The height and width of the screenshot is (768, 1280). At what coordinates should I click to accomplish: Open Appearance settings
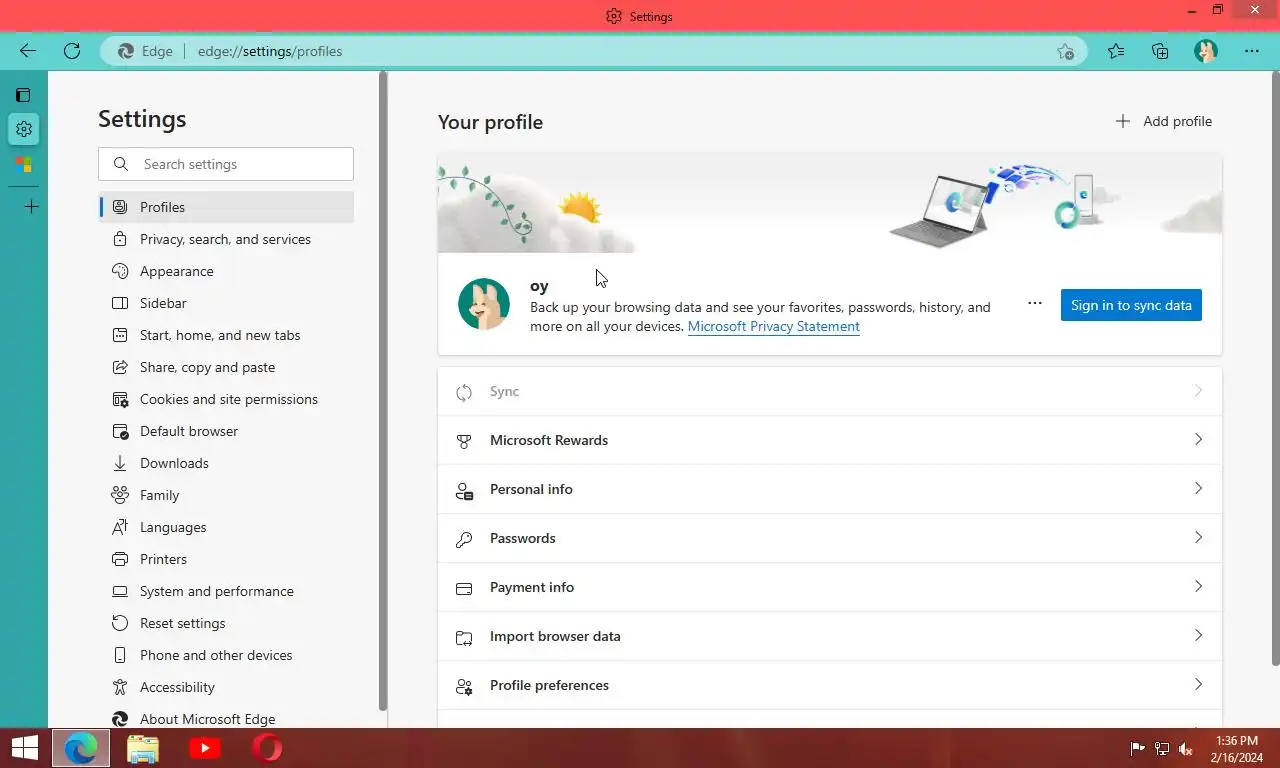point(226,271)
